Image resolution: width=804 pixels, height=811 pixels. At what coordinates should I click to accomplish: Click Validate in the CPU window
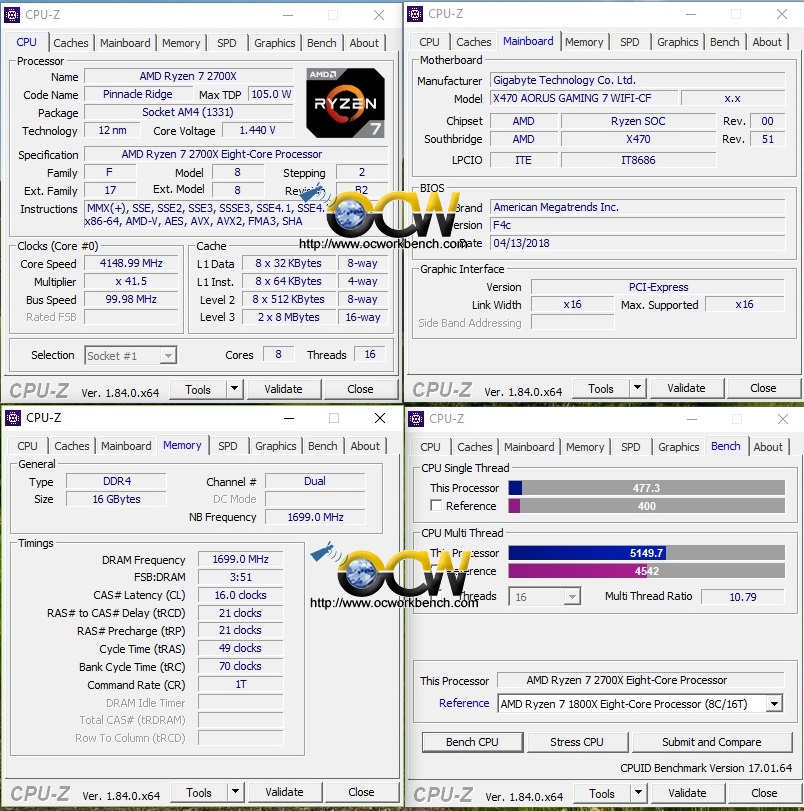pyautogui.click(x=284, y=389)
